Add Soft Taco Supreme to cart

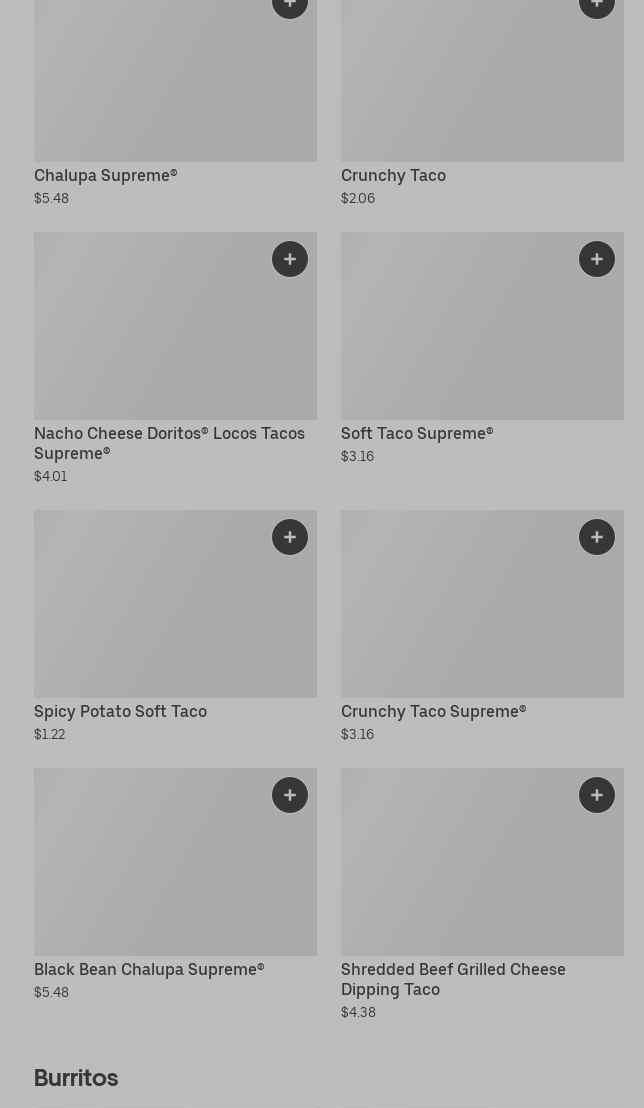point(597,259)
